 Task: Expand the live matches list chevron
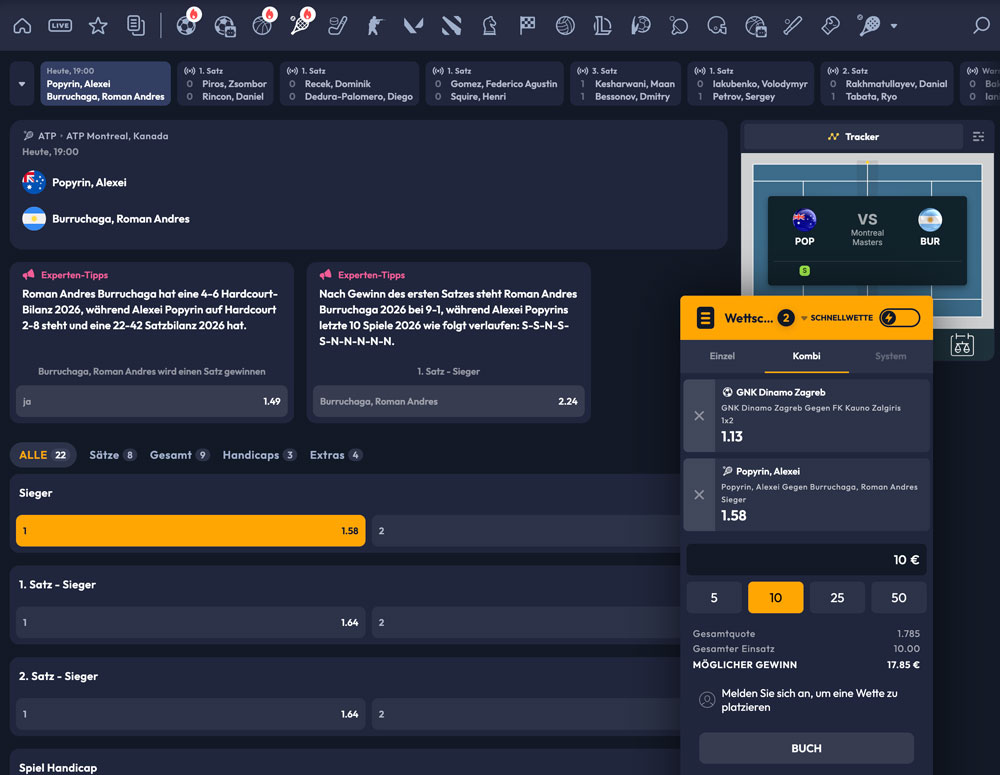coord(22,84)
